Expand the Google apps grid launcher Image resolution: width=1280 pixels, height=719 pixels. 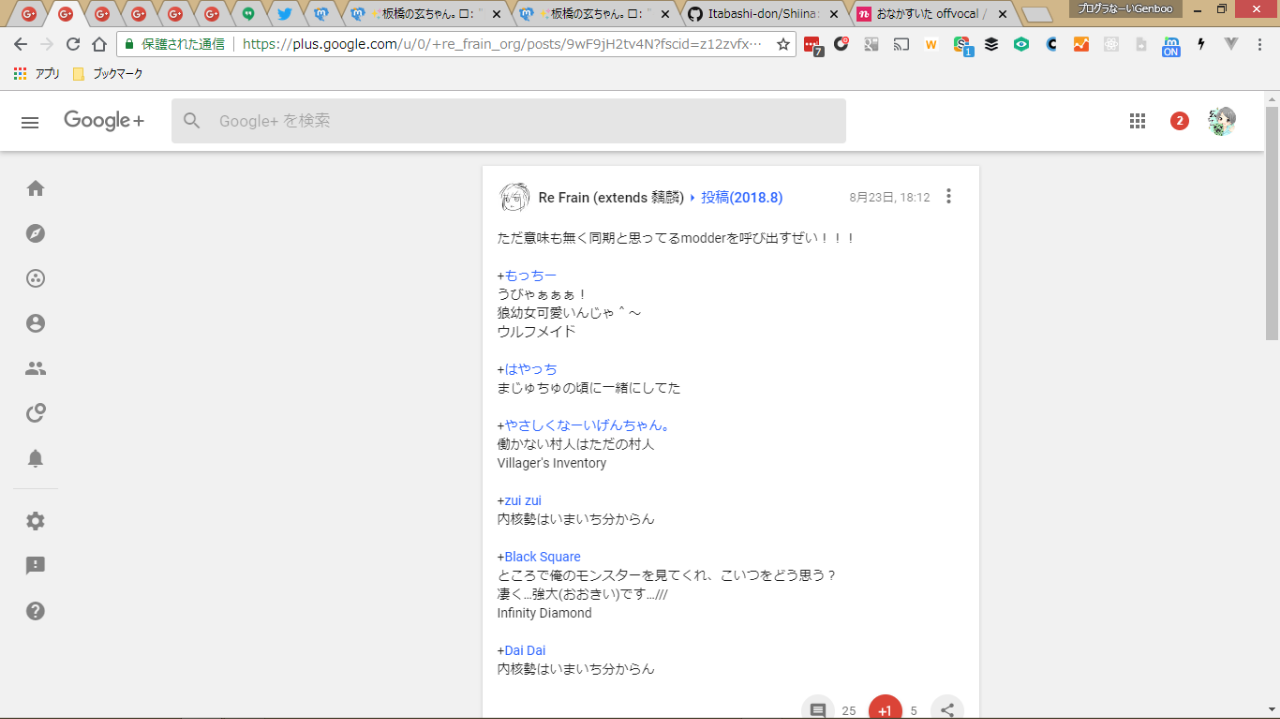(x=1137, y=121)
